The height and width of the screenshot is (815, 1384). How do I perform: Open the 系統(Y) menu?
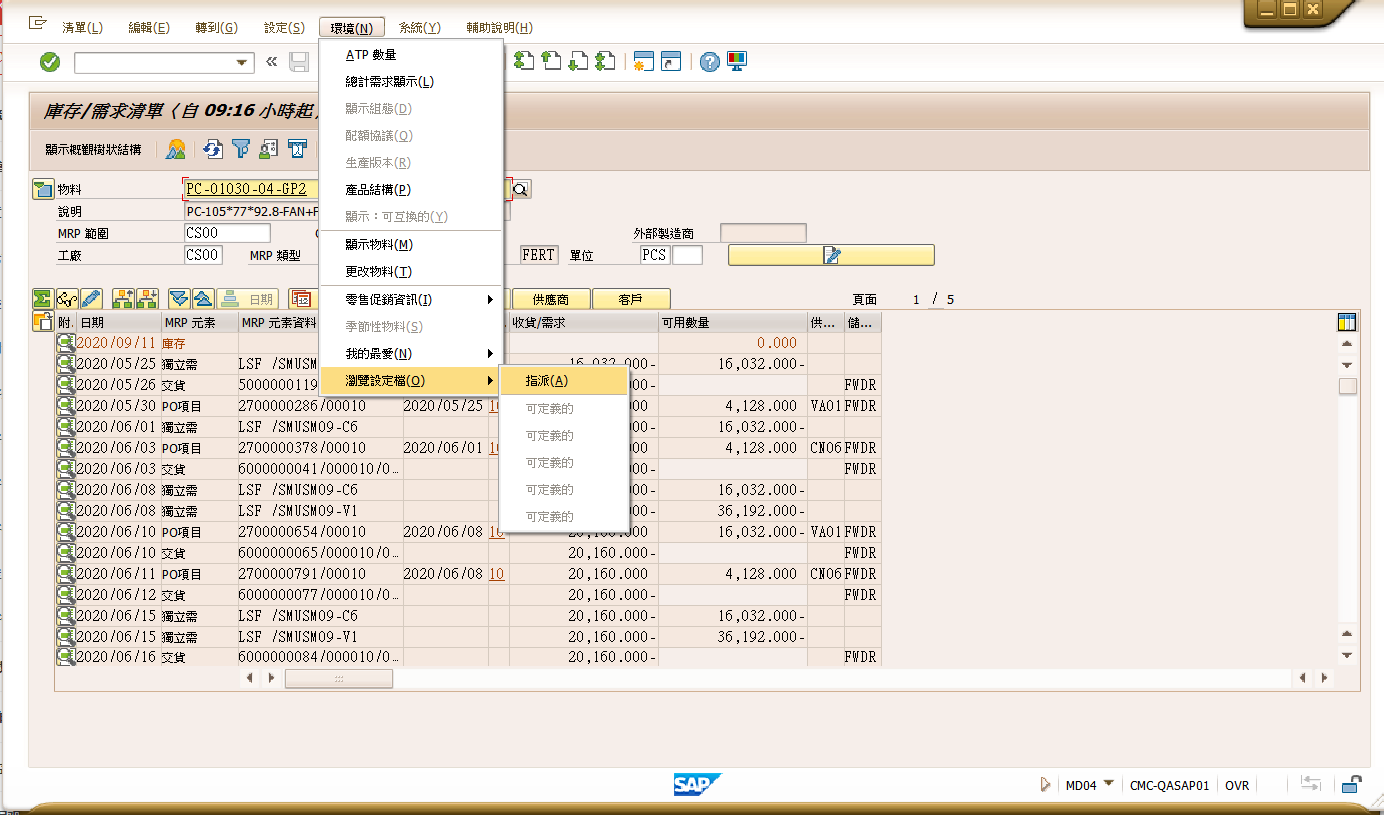point(419,27)
